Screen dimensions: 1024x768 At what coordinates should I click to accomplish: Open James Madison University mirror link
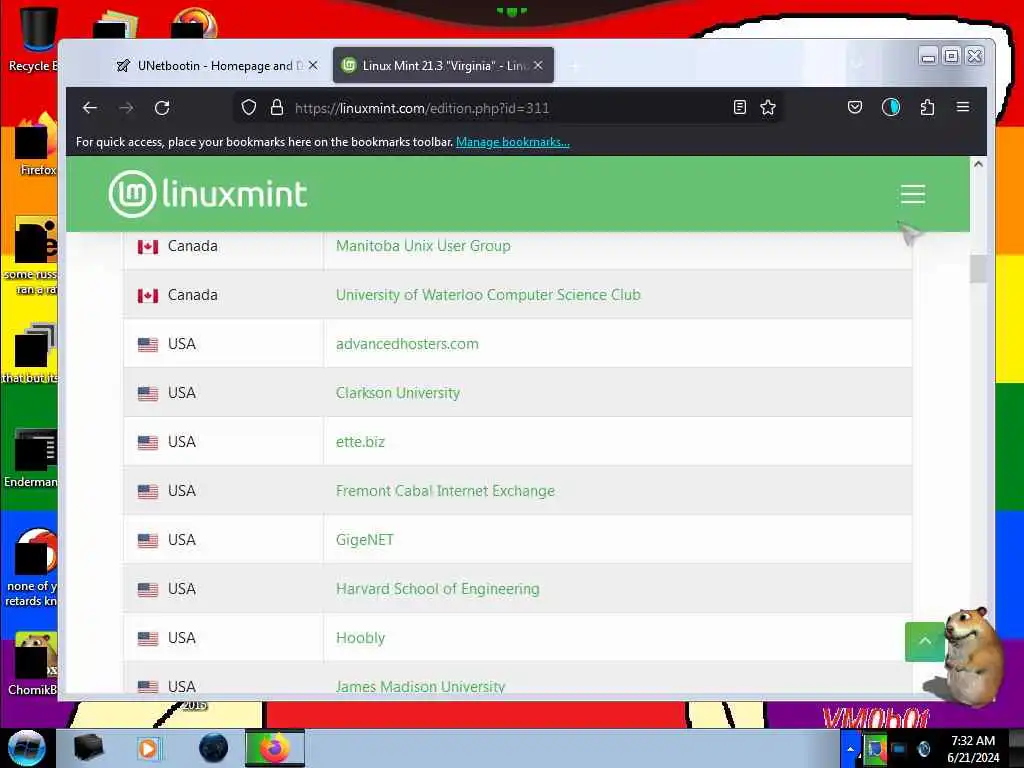(421, 686)
